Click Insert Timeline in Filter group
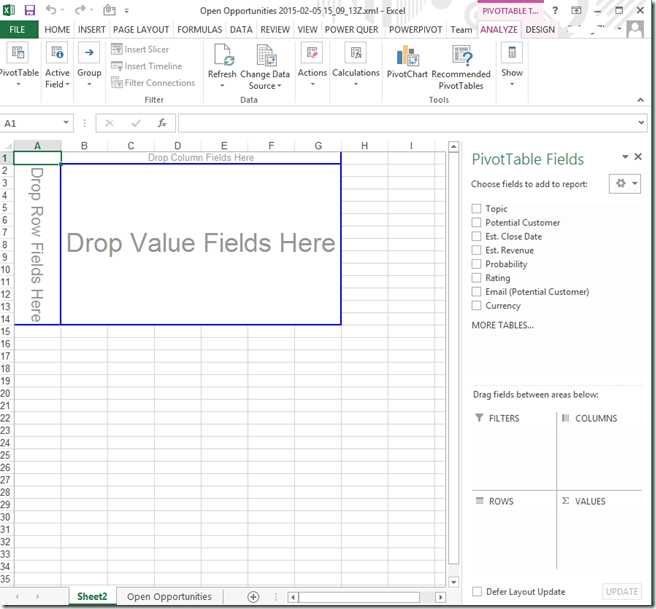656x609 pixels. pyautogui.click(x=146, y=66)
